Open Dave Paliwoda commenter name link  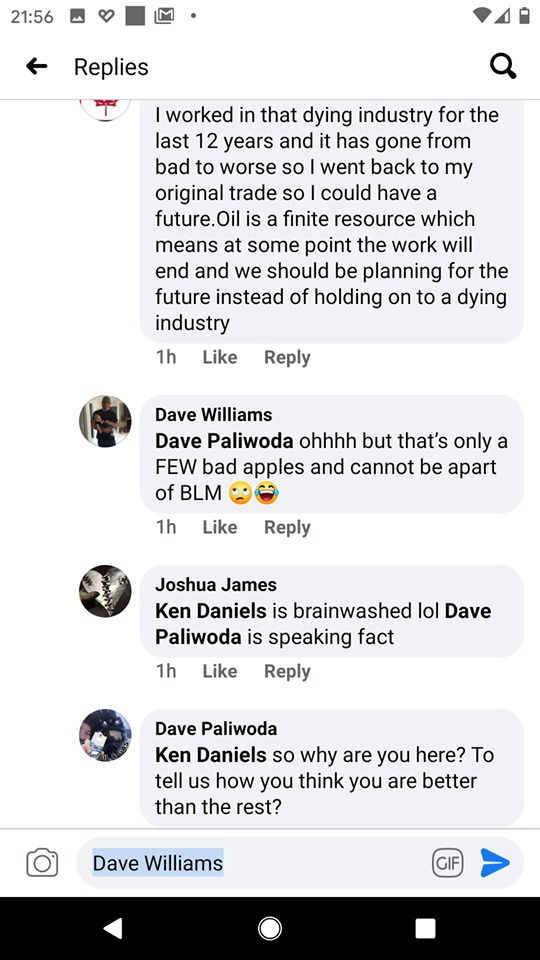click(216, 729)
